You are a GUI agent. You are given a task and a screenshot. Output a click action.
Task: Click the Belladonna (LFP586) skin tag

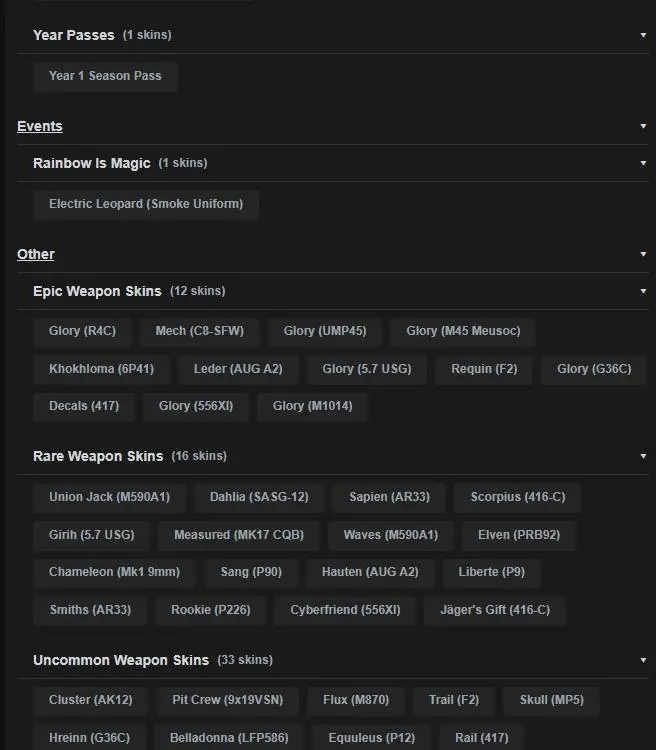229,738
